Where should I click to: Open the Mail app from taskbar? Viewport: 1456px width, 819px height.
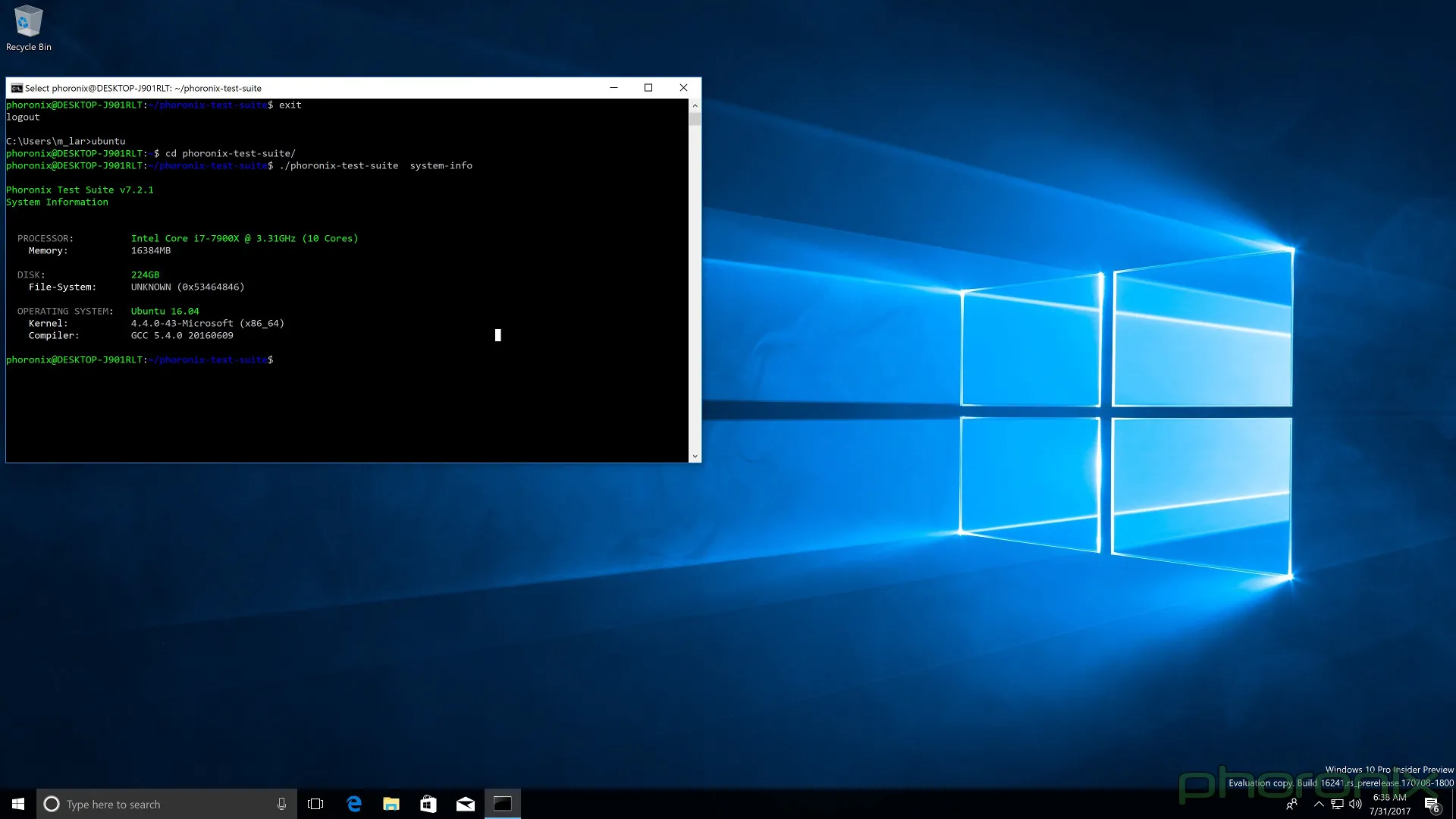pos(465,804)
